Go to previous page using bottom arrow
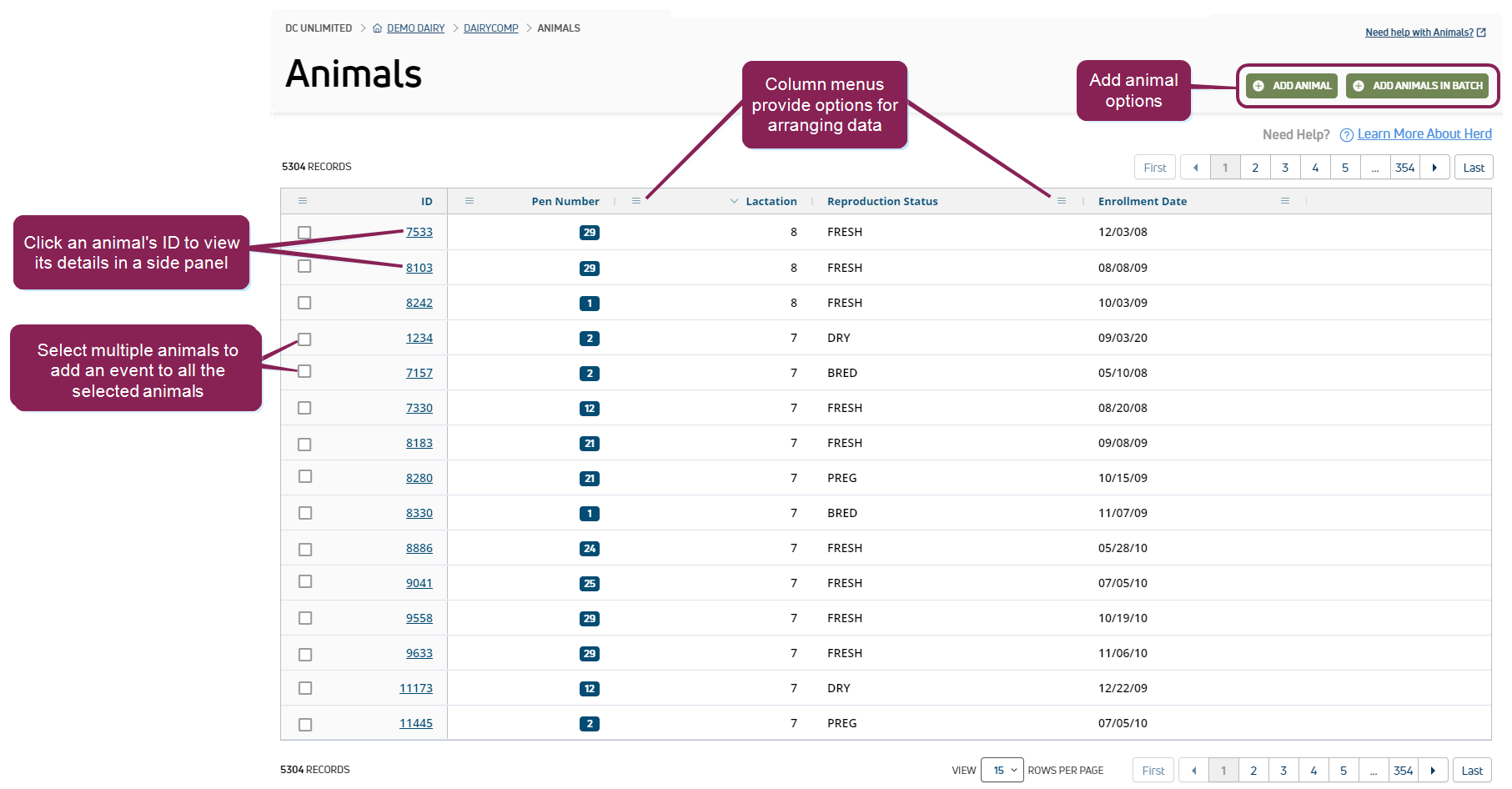This screenshot has height=789, width=1512. 1193,771
